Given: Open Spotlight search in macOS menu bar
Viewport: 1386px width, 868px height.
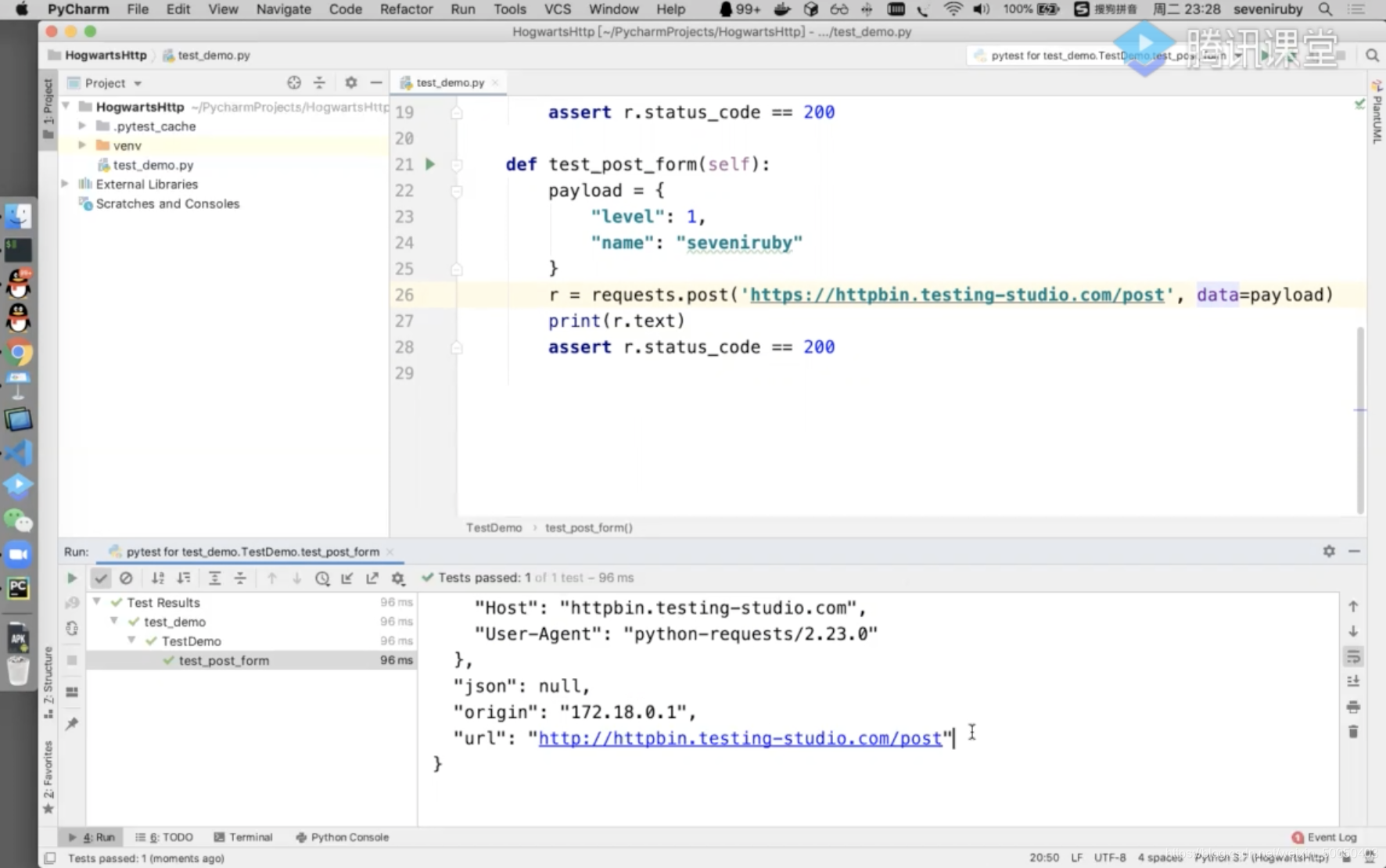Looking at the screenshot, I should [1325, 9].
